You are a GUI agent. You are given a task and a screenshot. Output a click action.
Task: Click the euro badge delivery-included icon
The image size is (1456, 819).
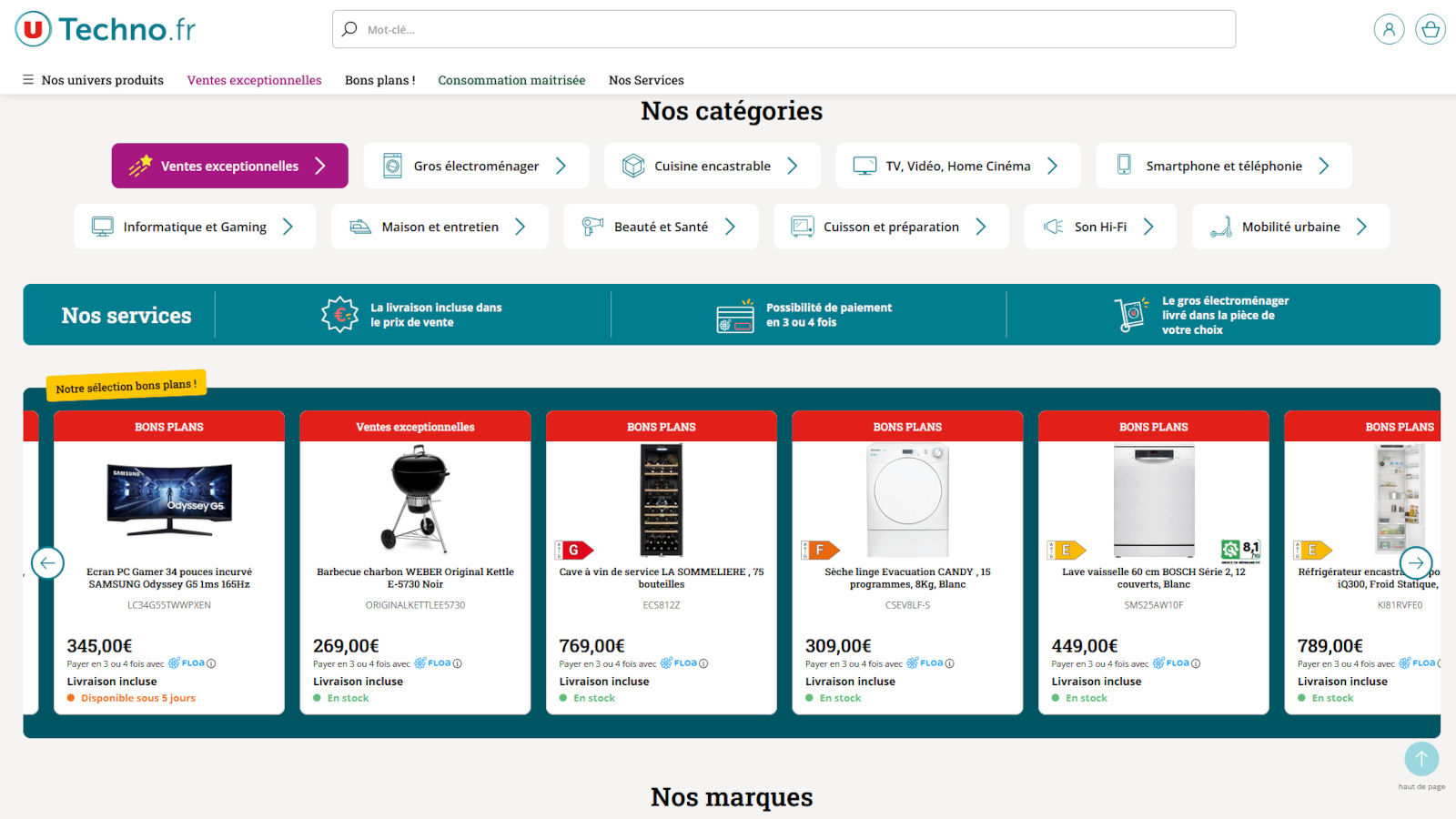(339, 315)
